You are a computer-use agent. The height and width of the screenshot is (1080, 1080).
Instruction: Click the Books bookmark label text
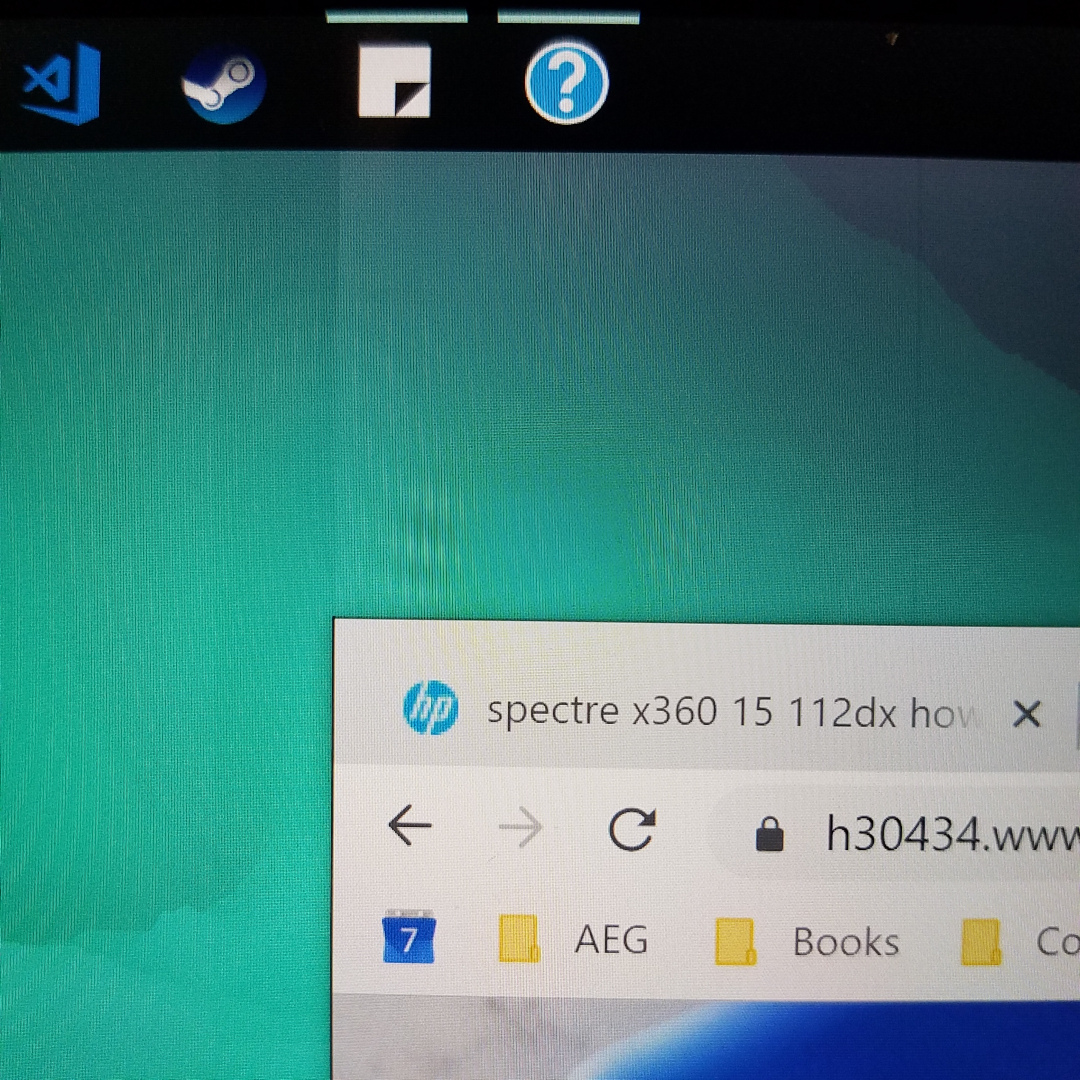click(845, 940)
